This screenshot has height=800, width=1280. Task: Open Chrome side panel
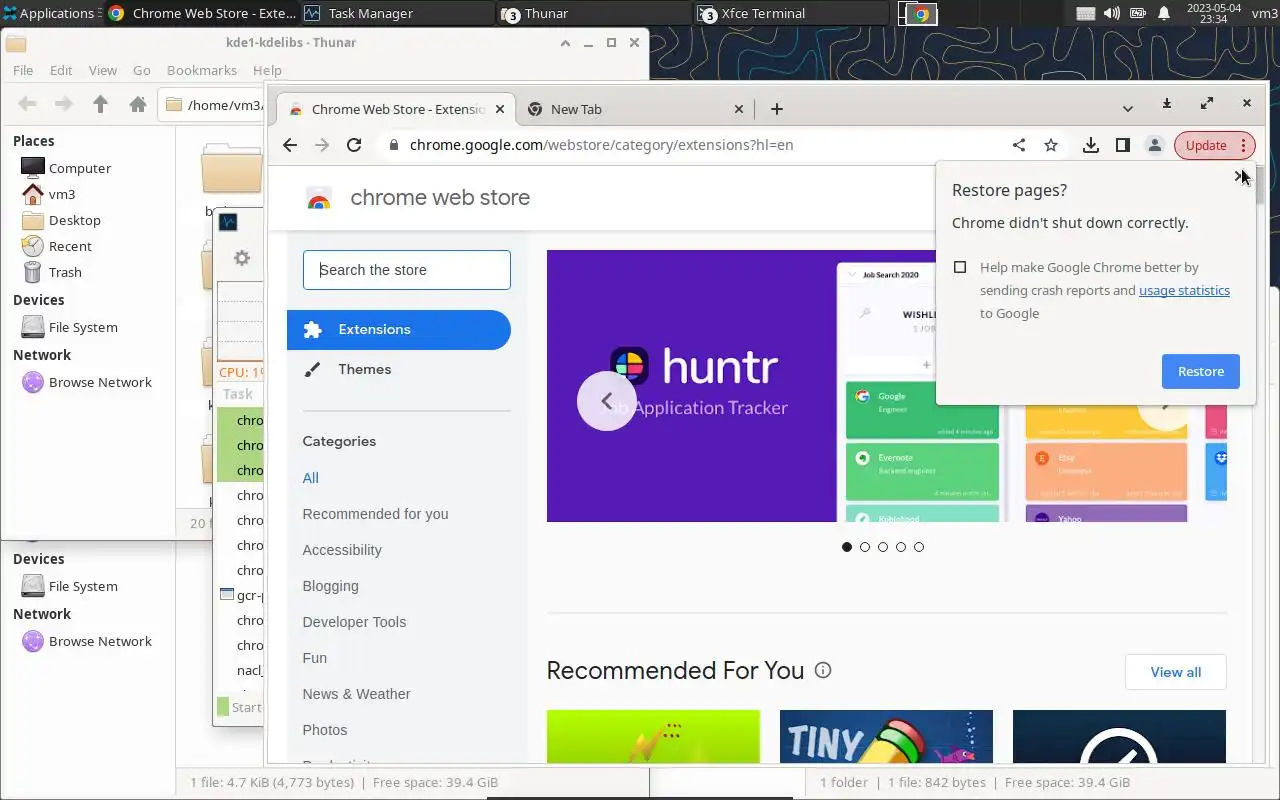[x=1123, y=145]
